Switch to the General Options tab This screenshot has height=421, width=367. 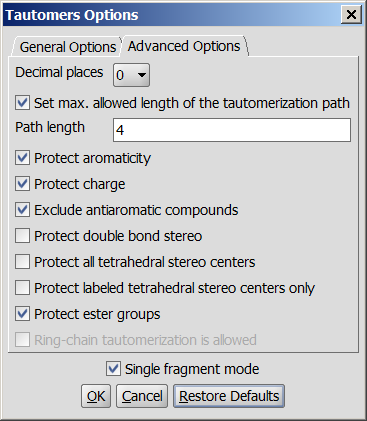pyautogui.click(x=68, y=47)
